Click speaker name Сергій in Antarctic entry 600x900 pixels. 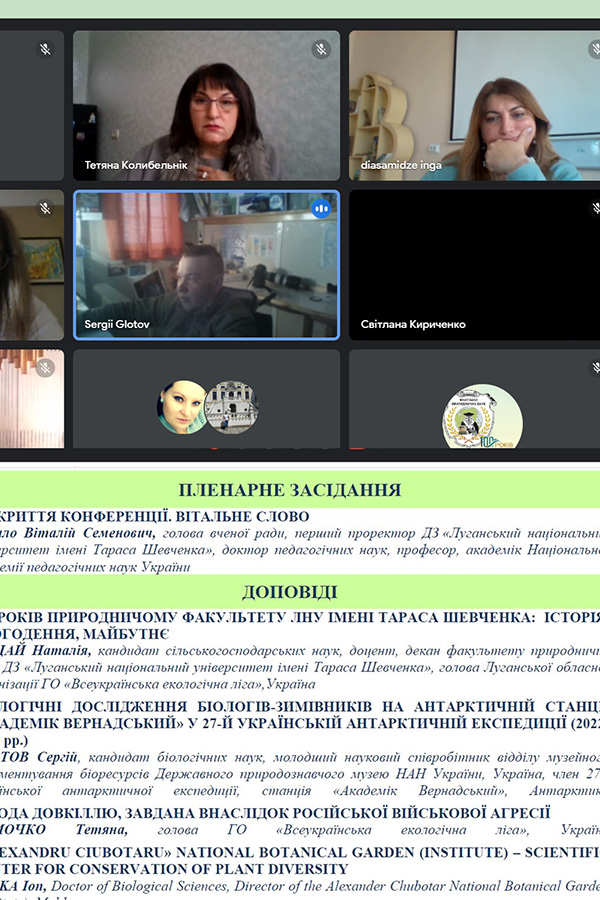coord(57,758)
